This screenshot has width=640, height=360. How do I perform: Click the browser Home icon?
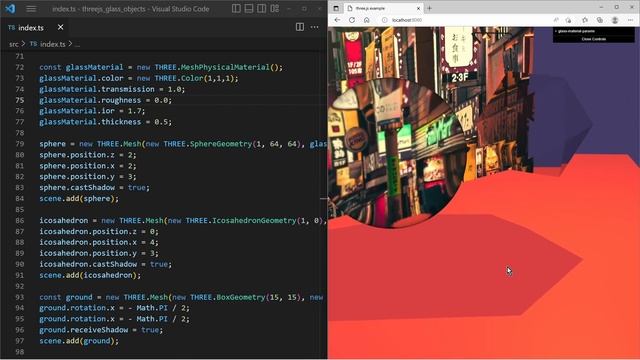367,20
